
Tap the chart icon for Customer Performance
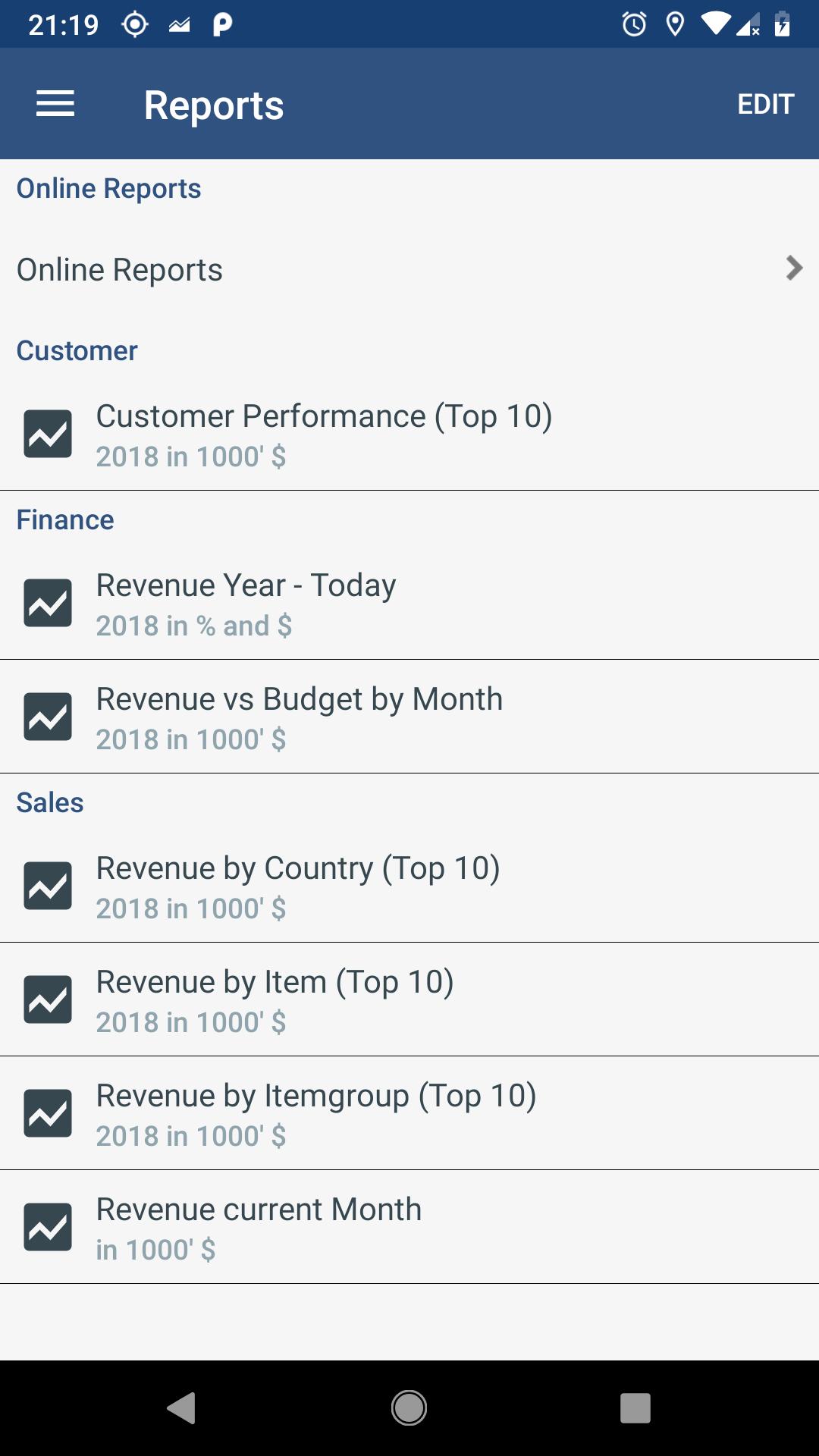48,434
